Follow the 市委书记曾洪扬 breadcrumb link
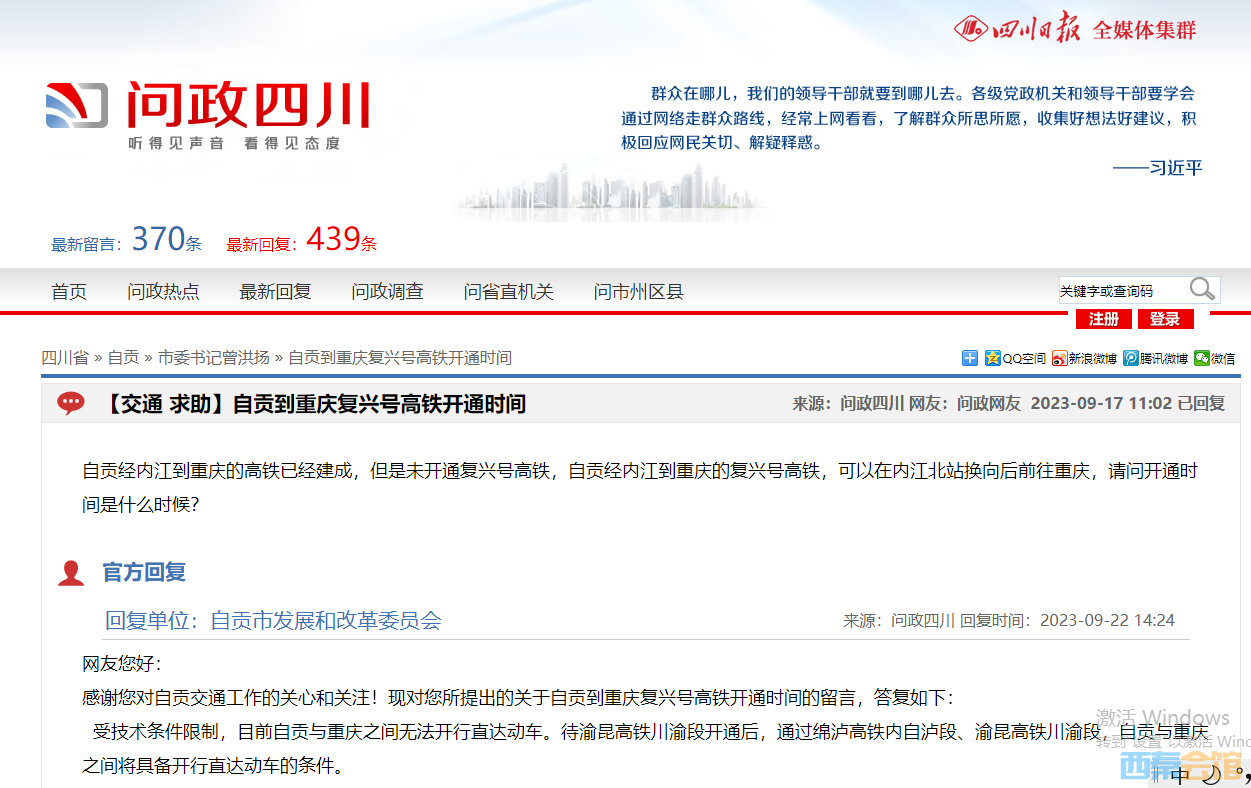1251x788 pixels. 213,358
